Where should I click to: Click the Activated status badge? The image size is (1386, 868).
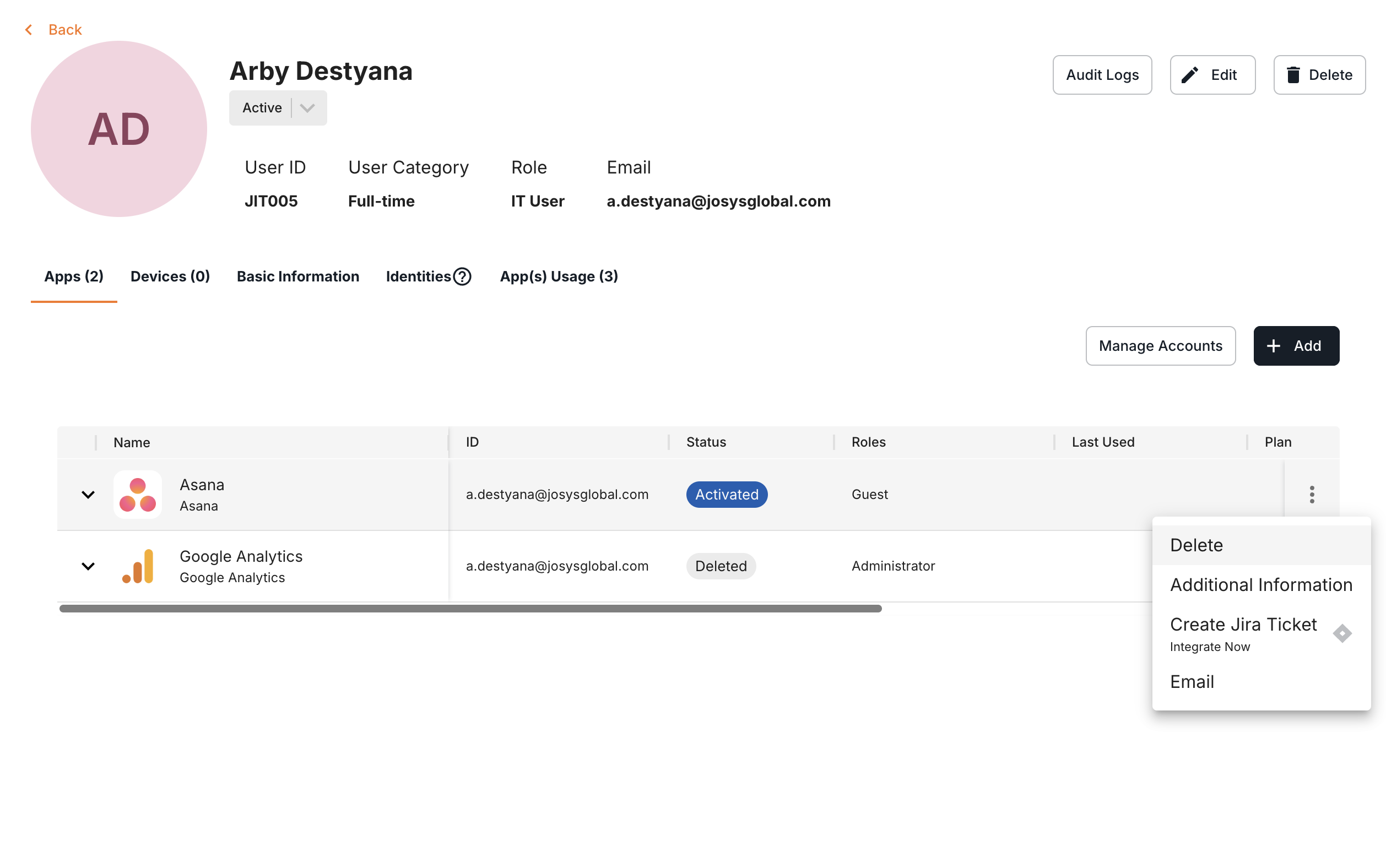(x=726, y=494)
